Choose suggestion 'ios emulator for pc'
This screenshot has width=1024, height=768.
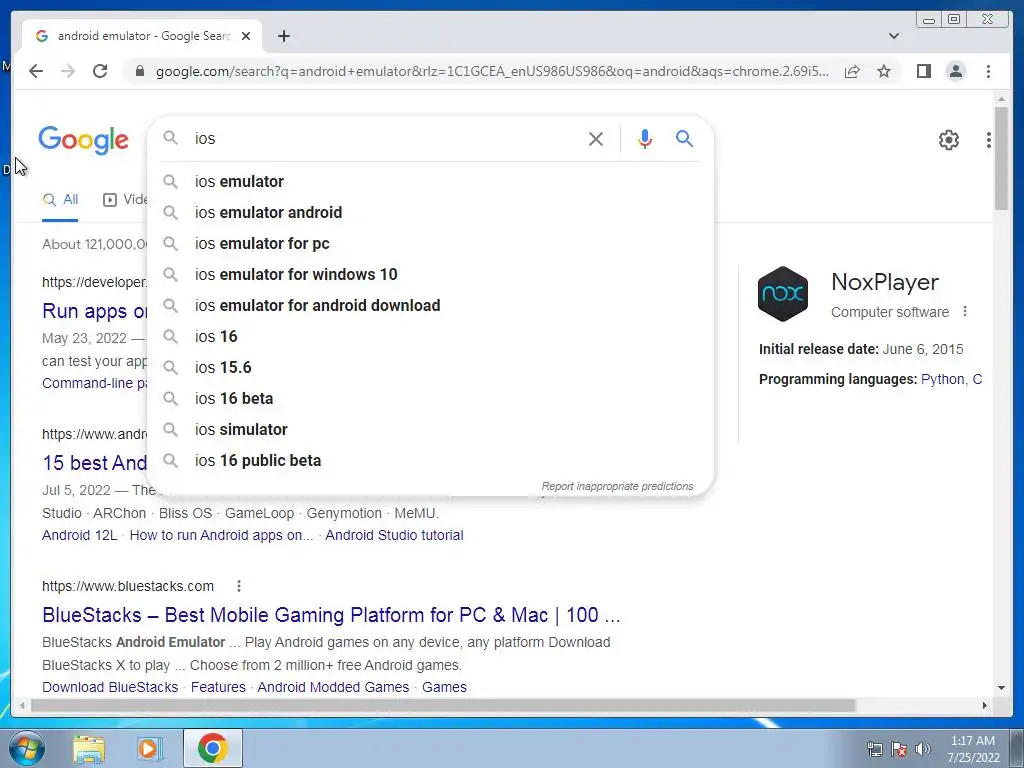click(x=431, y=244)
